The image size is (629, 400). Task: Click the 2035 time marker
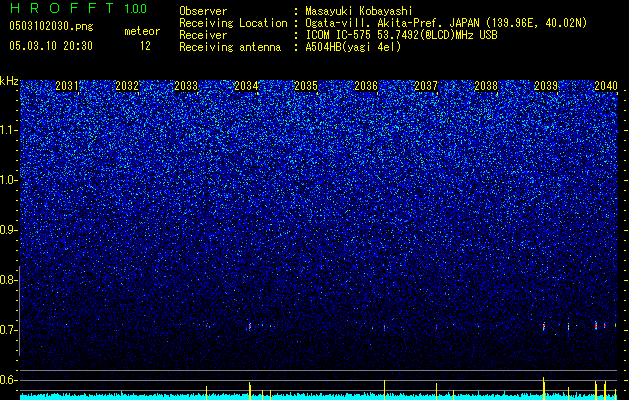(x=306, y=86)
